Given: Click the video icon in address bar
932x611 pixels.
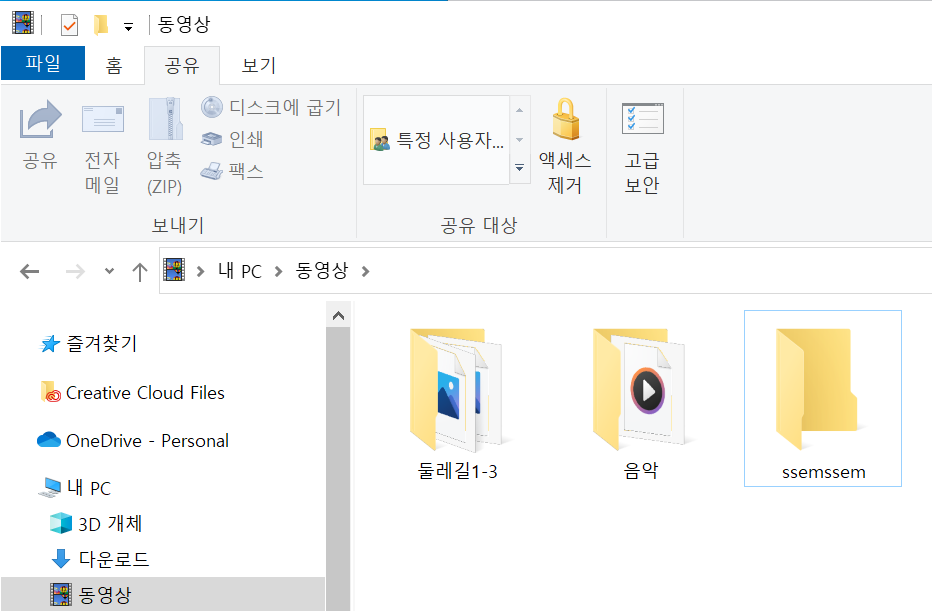Looking at the screenshot, I should click(x=174, y=270).
